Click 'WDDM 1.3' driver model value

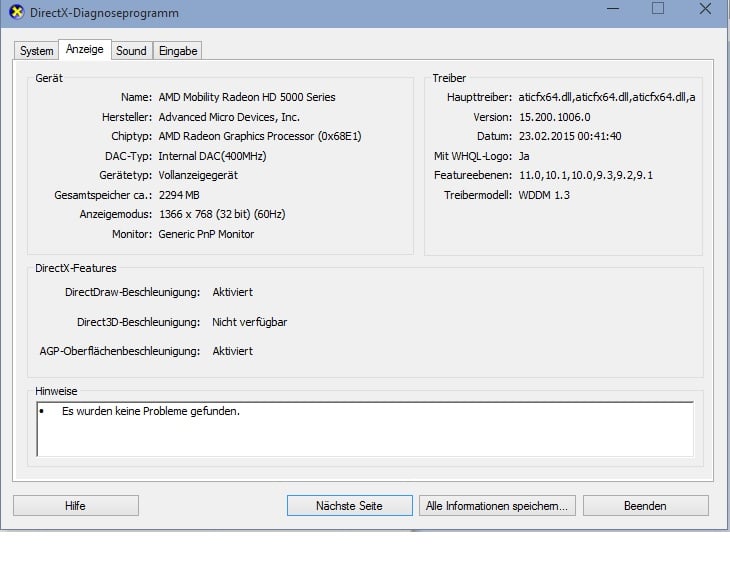544,195
